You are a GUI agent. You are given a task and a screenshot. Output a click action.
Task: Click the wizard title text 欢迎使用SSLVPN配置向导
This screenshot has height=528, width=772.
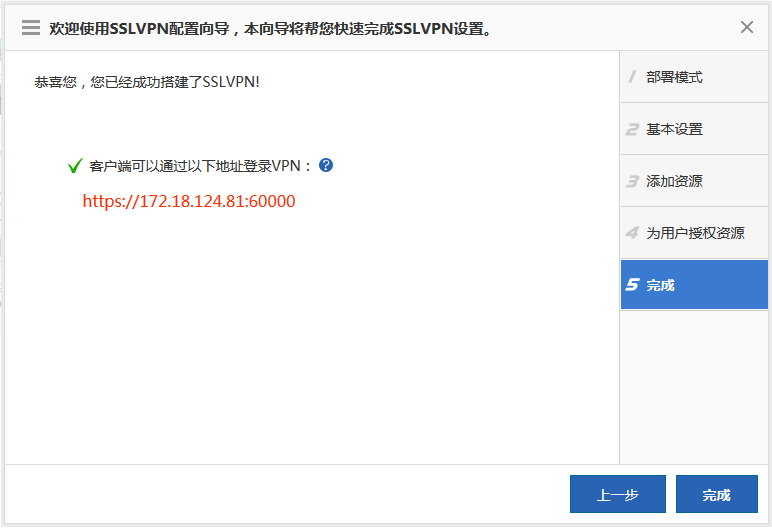[270, 28]
